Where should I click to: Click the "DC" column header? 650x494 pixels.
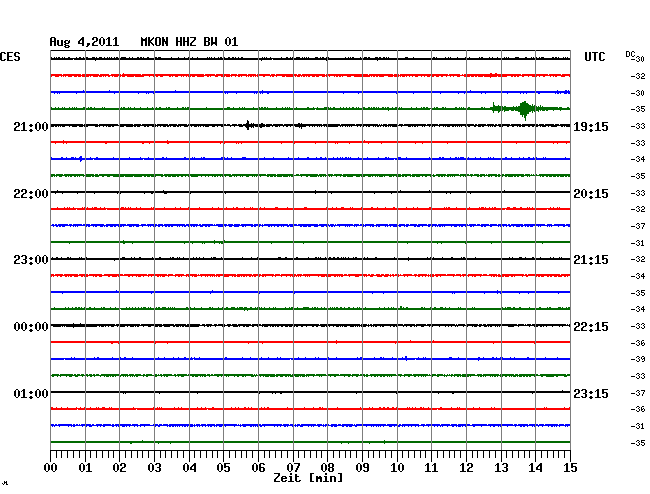pos(630,55)
